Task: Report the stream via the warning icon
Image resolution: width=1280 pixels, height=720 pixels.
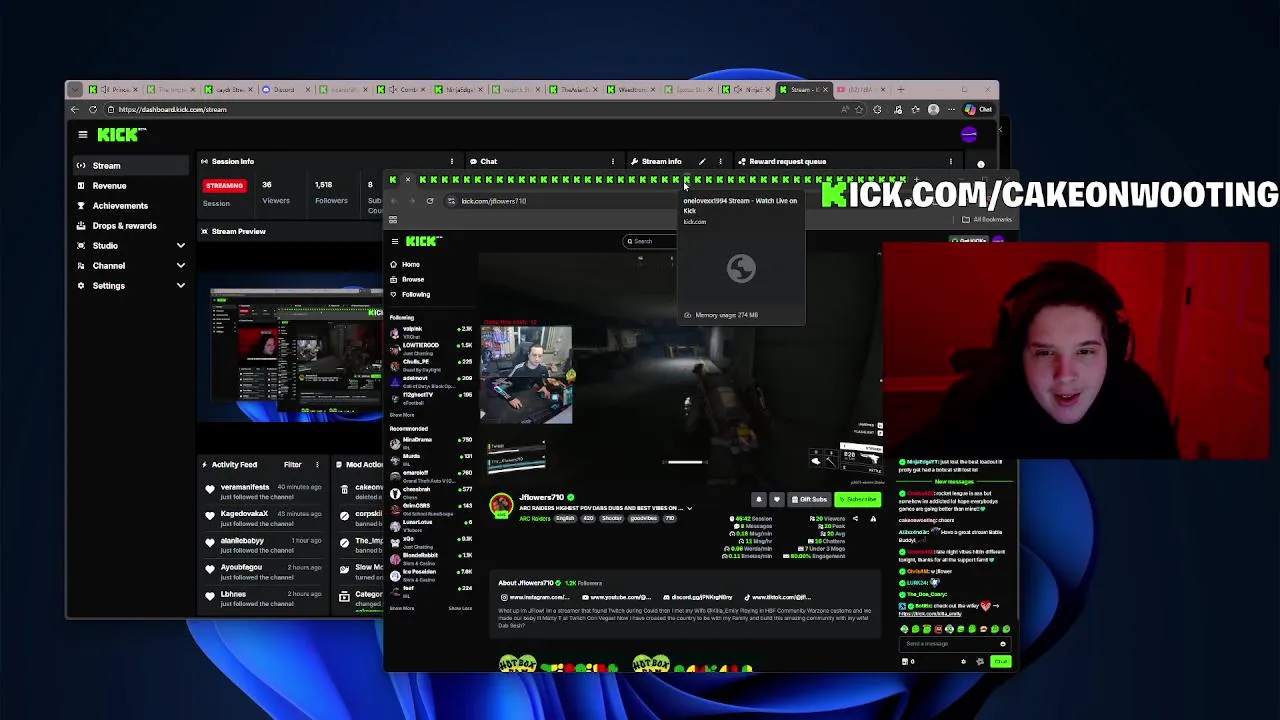Action: coord(873,519)
